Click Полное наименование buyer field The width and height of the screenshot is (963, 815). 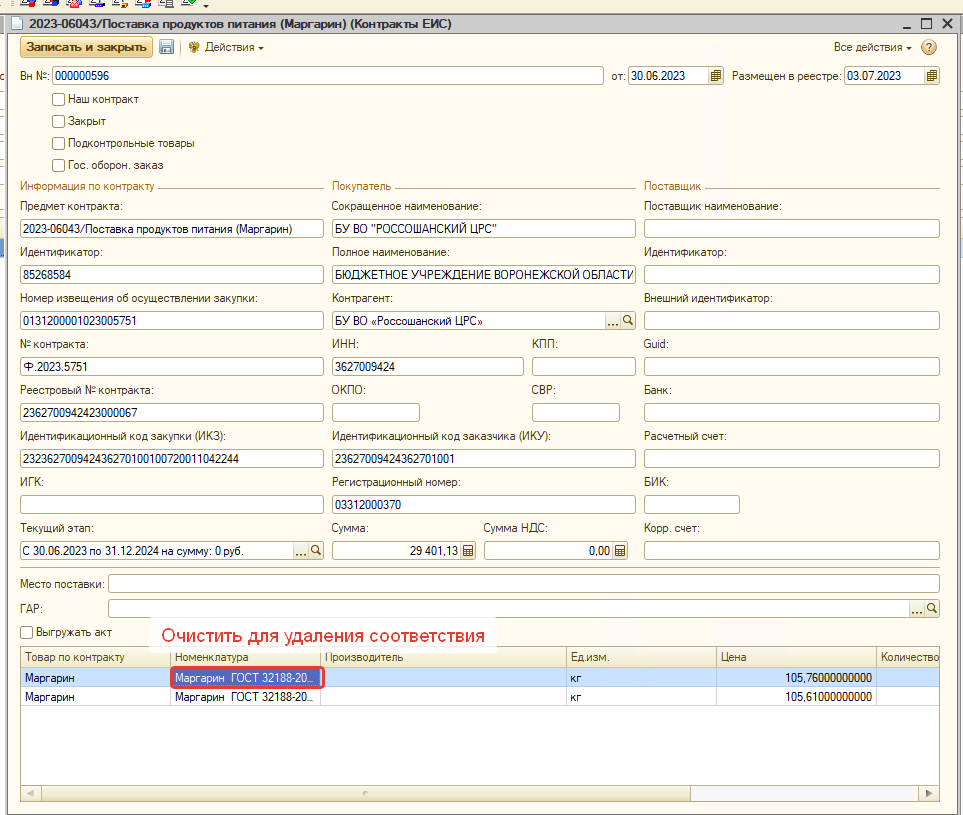484,275
